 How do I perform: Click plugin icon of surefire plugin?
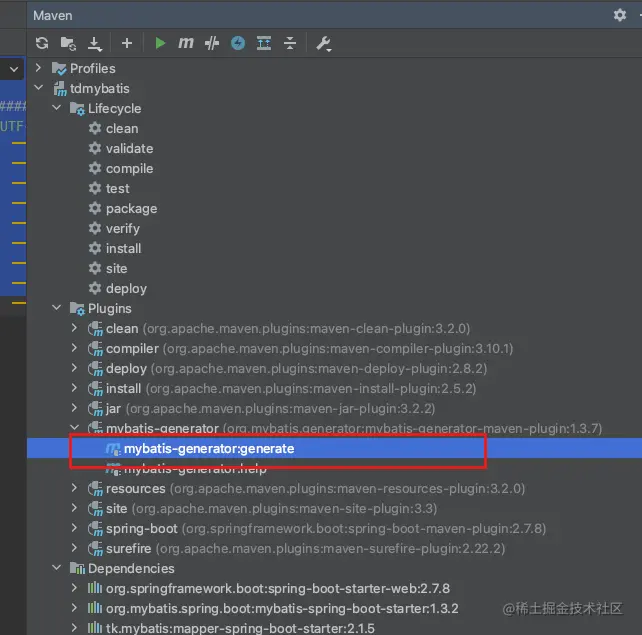tap(95, 549)
